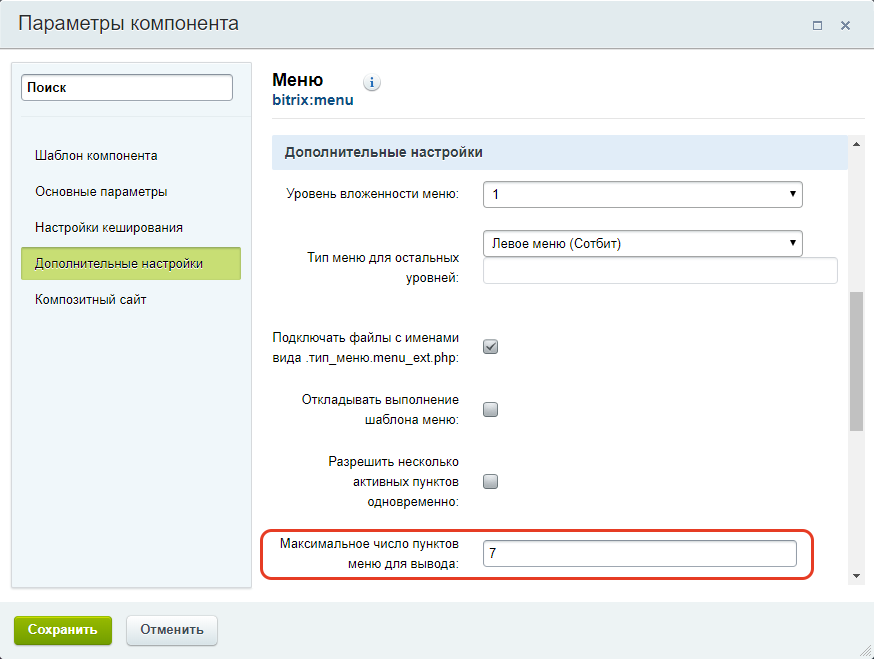Image resolution: width=874 pixels, height=659 pixels.
Task: Click the Максимальное число пунктов input field
Action: pos(640,554)
